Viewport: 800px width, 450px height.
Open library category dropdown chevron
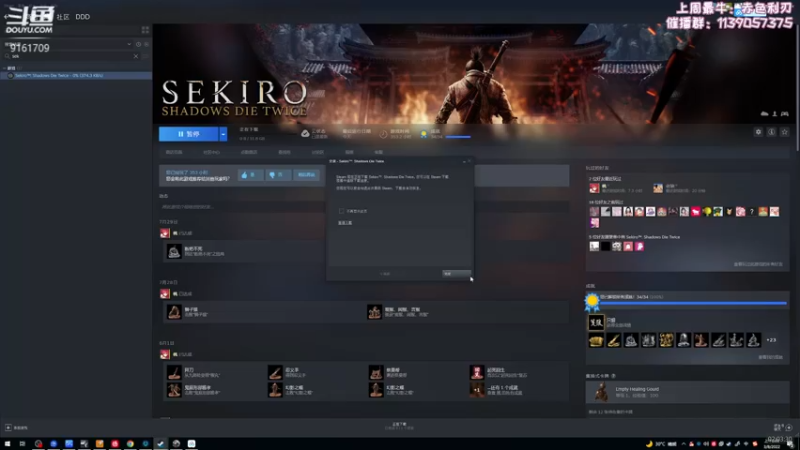point(129,44)
